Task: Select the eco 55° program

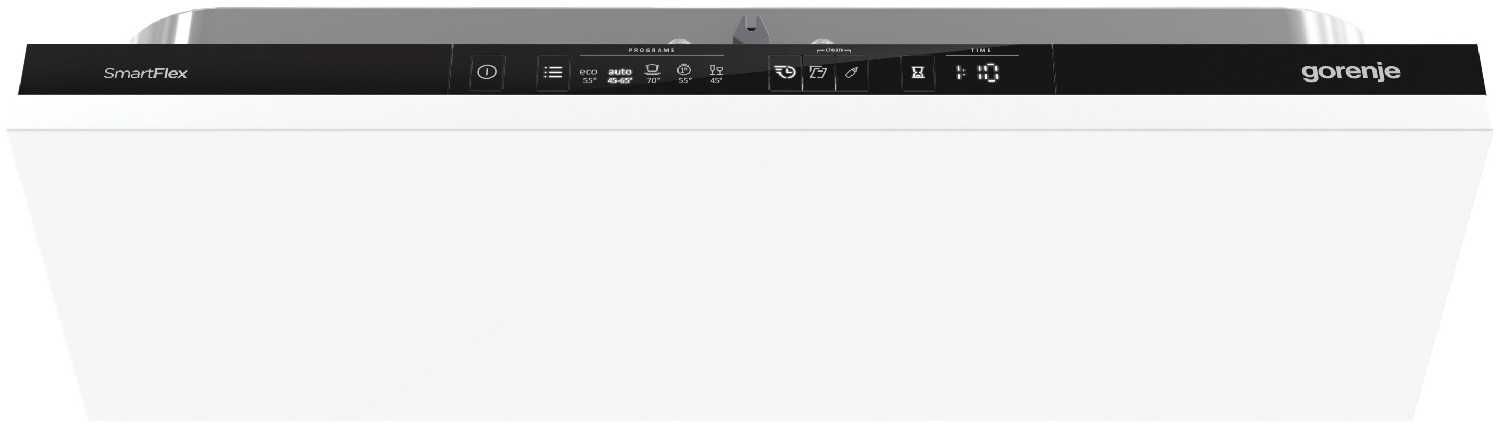Action: [588, 75]
